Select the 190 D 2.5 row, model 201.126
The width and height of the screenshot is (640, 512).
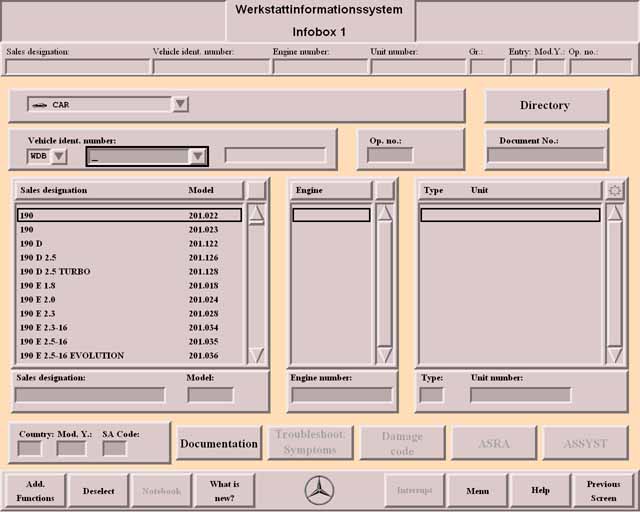(129, 257)
